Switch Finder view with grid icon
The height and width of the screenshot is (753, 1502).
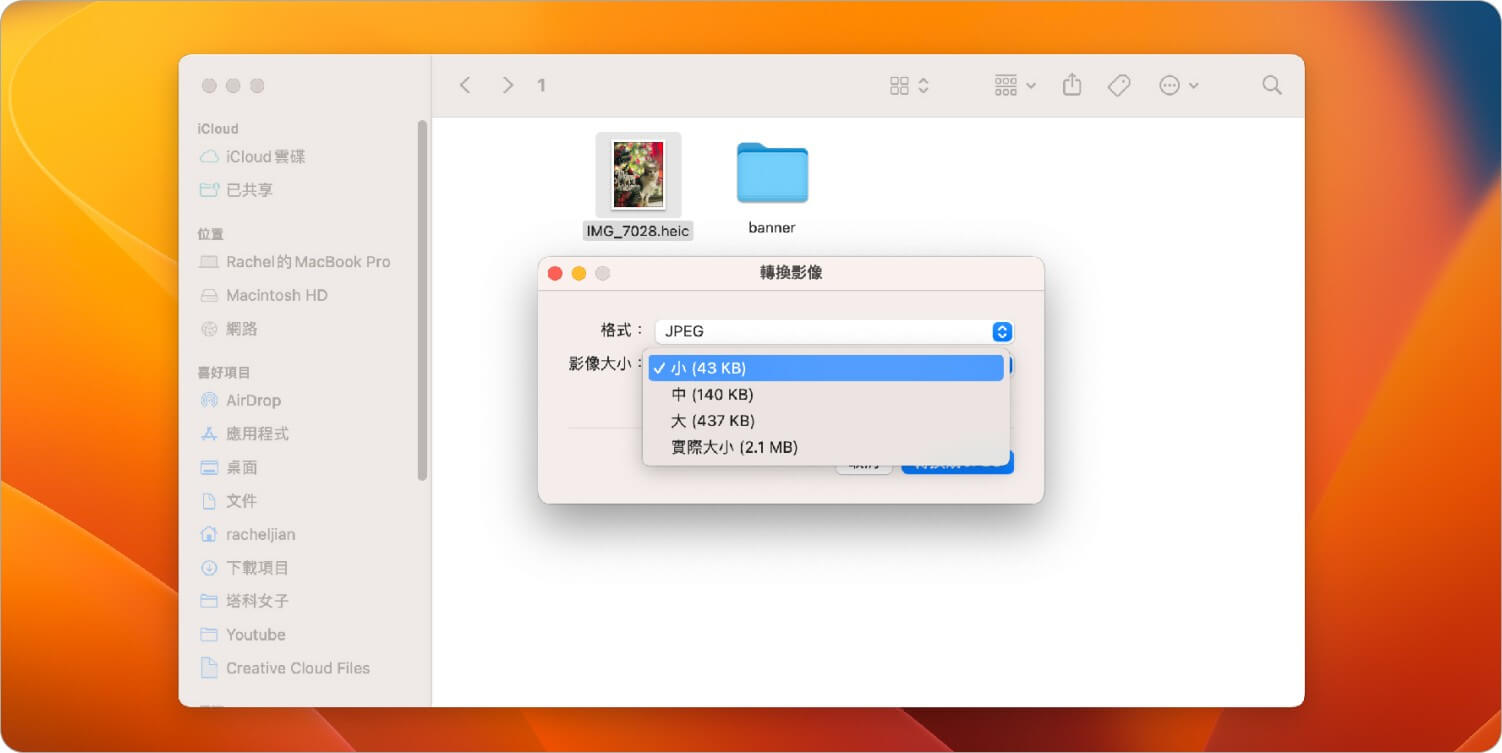(x=899, y=86)
